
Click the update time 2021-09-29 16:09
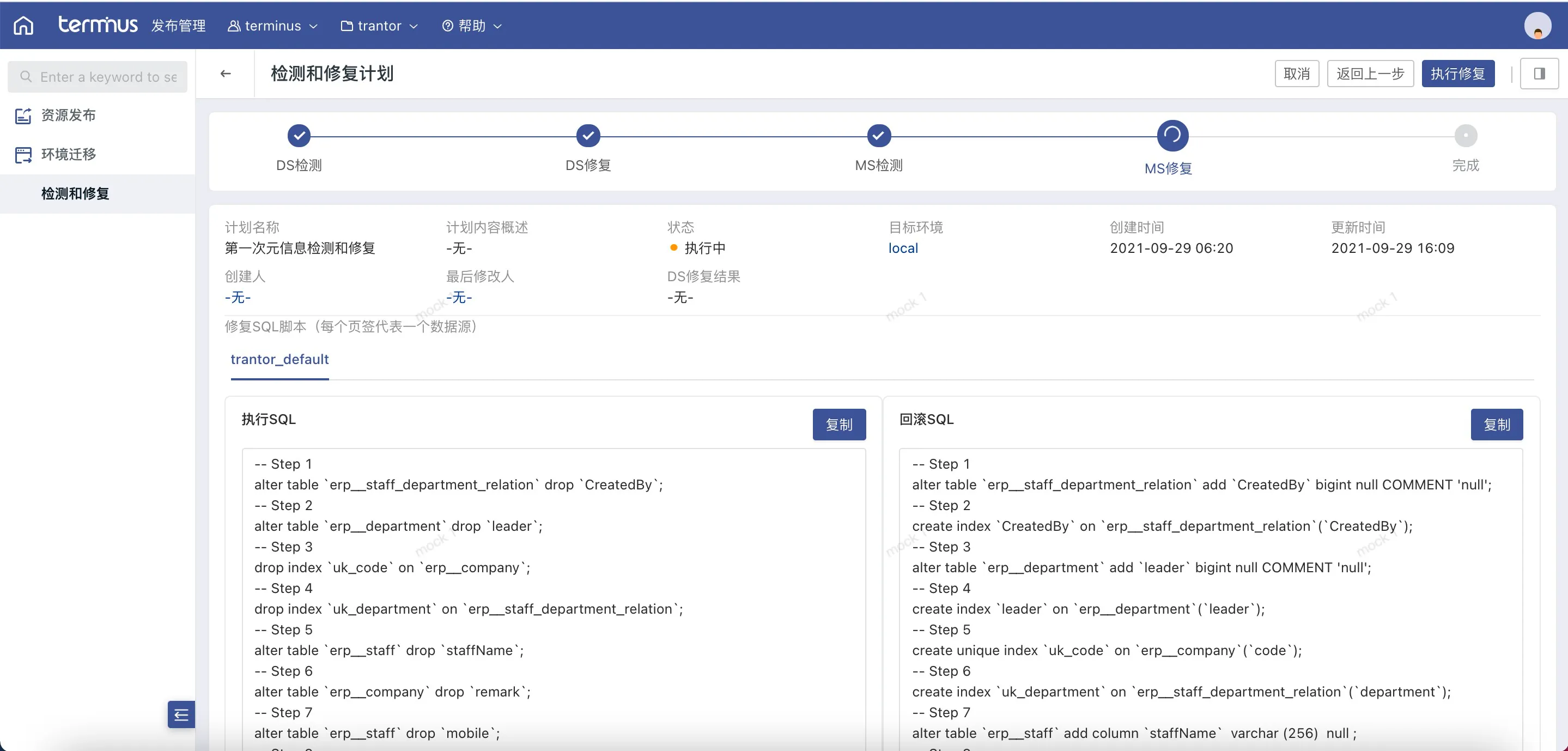[x=1393, y=248]
